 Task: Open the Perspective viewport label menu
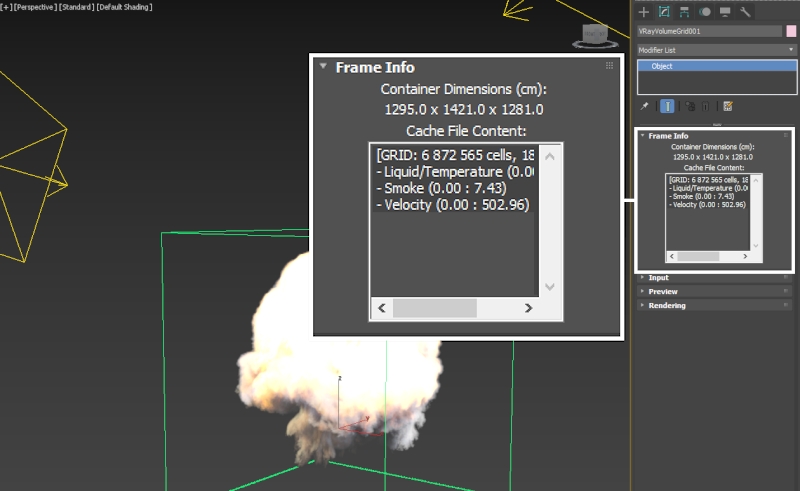(36, 6)
